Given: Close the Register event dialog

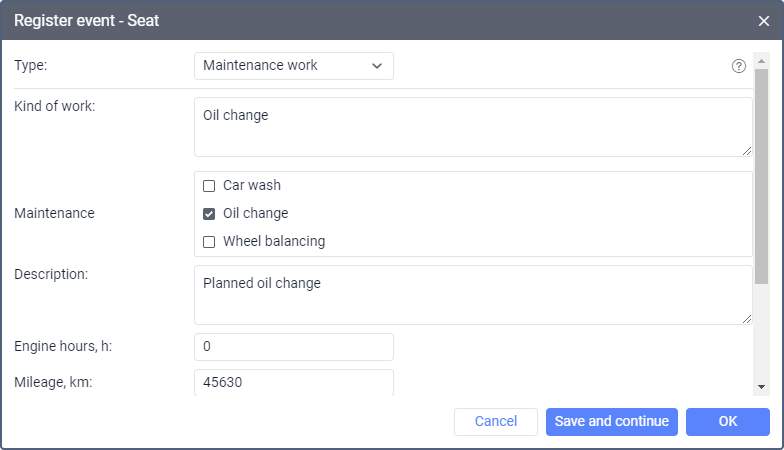Looking at the screenshot, I should pos(764,20).
